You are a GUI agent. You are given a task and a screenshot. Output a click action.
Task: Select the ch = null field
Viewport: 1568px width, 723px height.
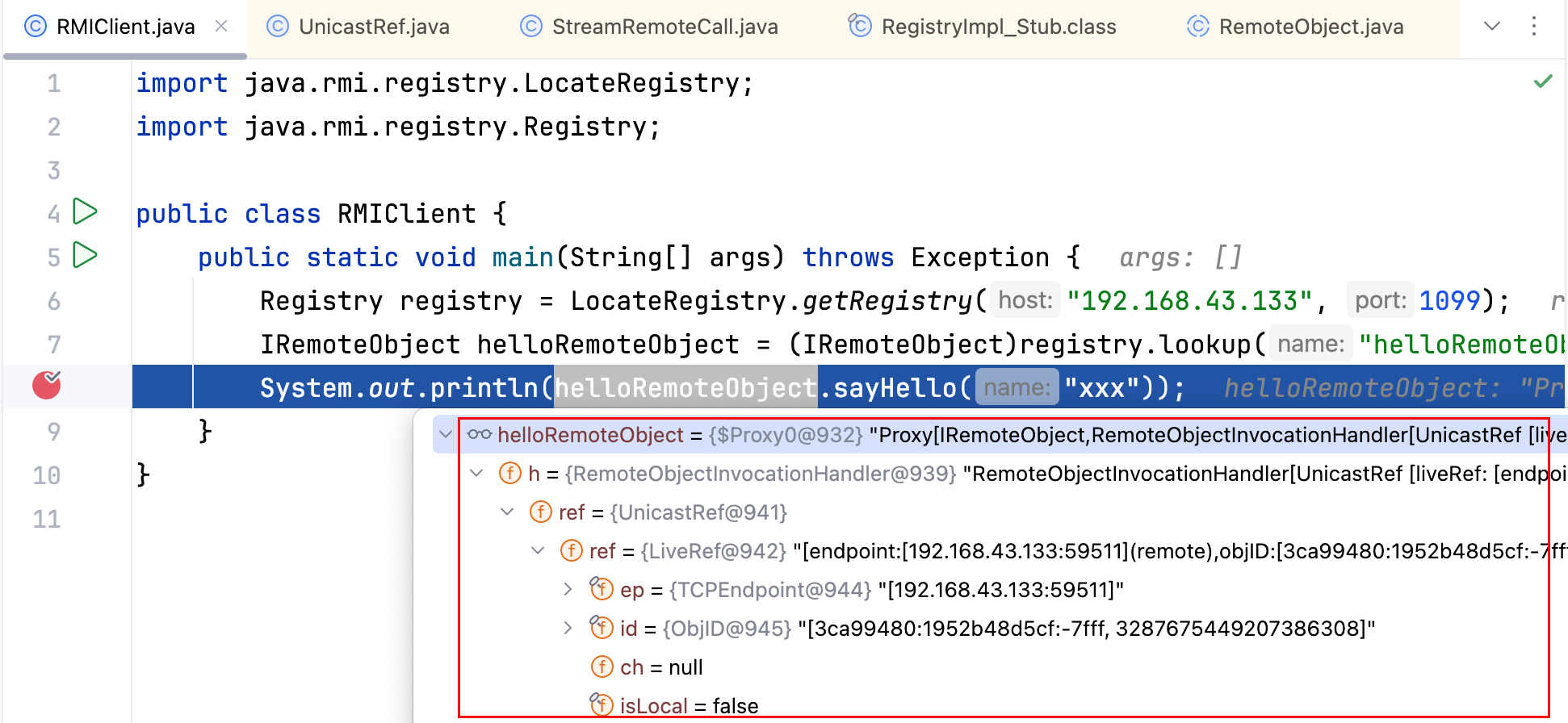pos(660,667)
